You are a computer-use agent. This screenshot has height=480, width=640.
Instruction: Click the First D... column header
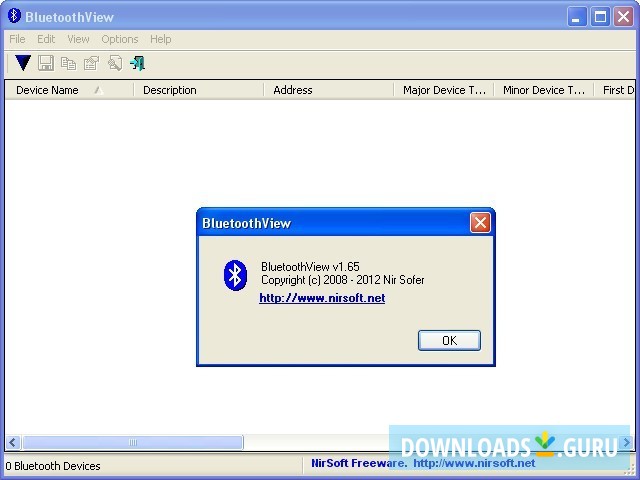coord(614,90)
